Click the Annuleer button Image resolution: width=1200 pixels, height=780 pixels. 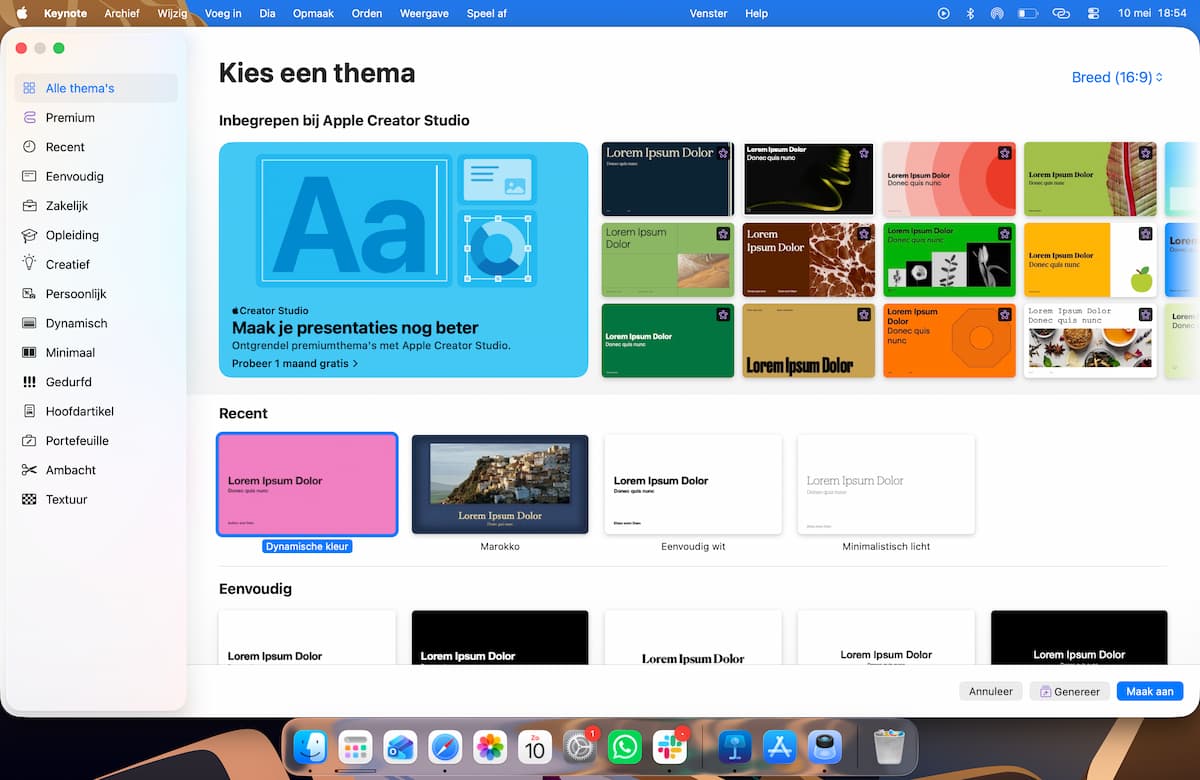click(x=991, y=691)
